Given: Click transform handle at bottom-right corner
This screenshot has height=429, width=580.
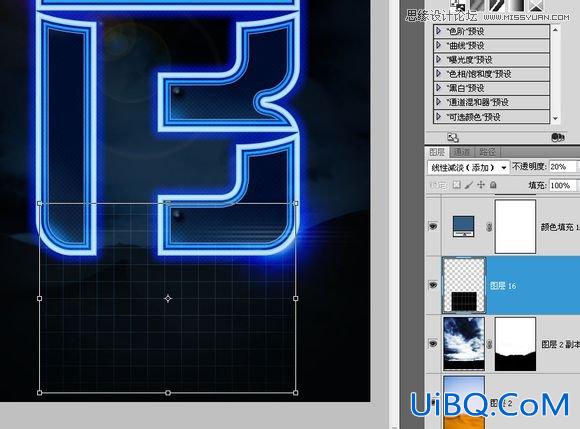Looking at the screenshot, I should (295, 392).
